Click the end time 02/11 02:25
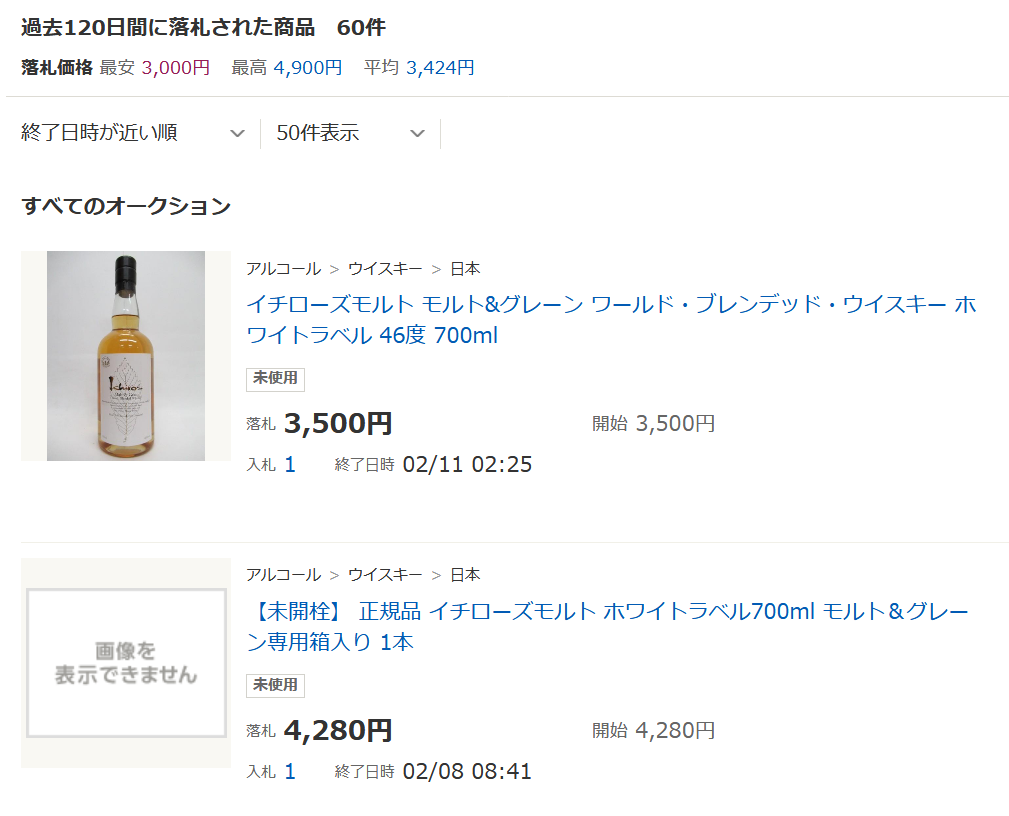Screen dimensions: 1009x816 tap(467, 465)
